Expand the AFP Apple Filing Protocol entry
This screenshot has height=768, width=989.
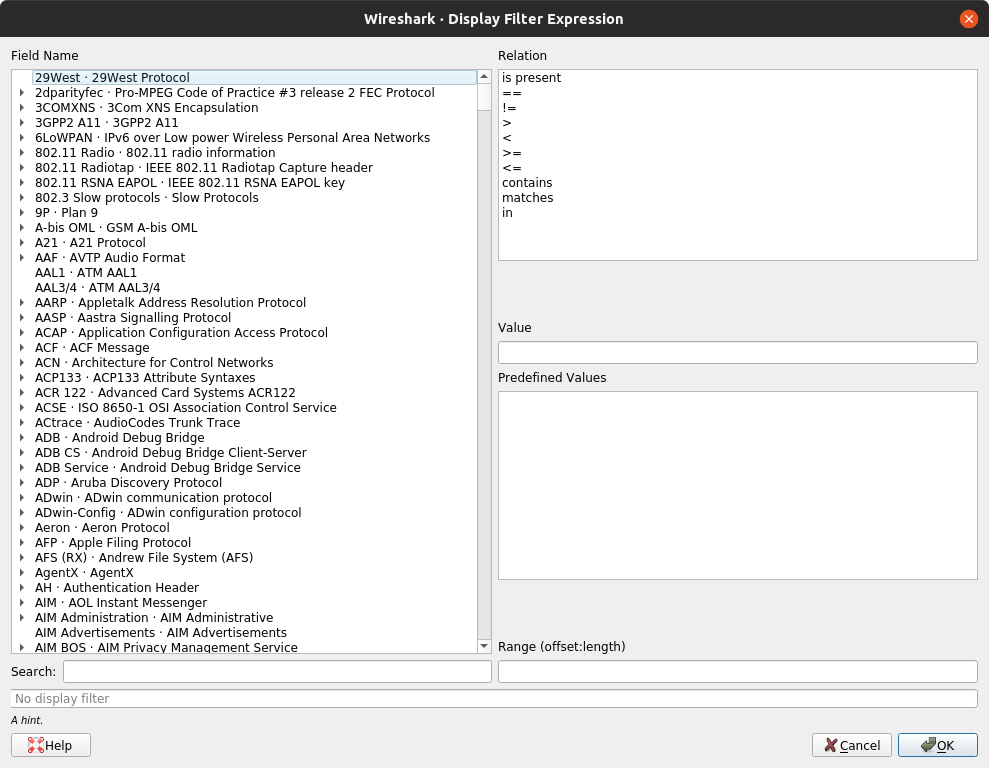tap(24, 542)
